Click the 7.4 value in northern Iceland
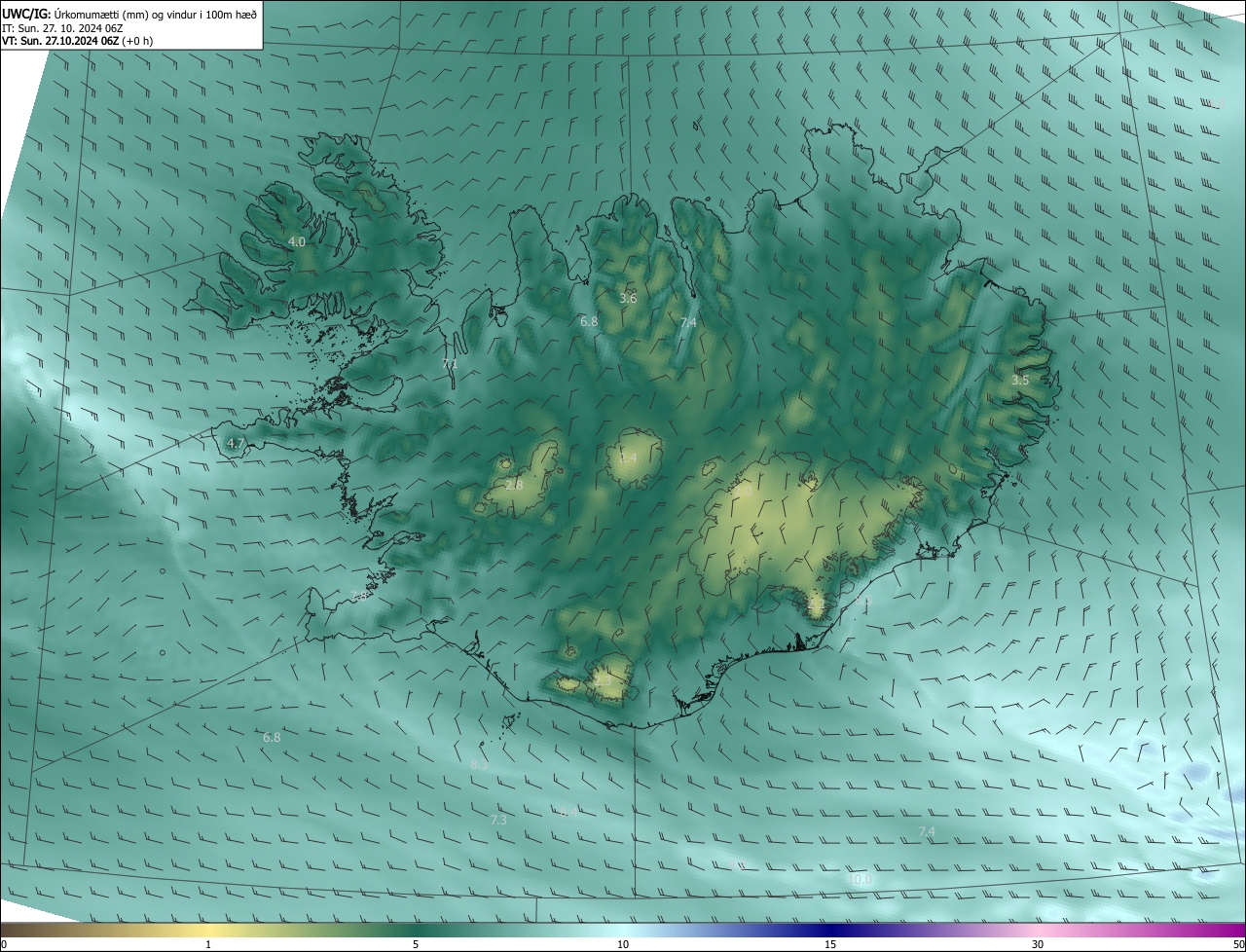This screenshot has height=952, width=1246. point(688,322)
